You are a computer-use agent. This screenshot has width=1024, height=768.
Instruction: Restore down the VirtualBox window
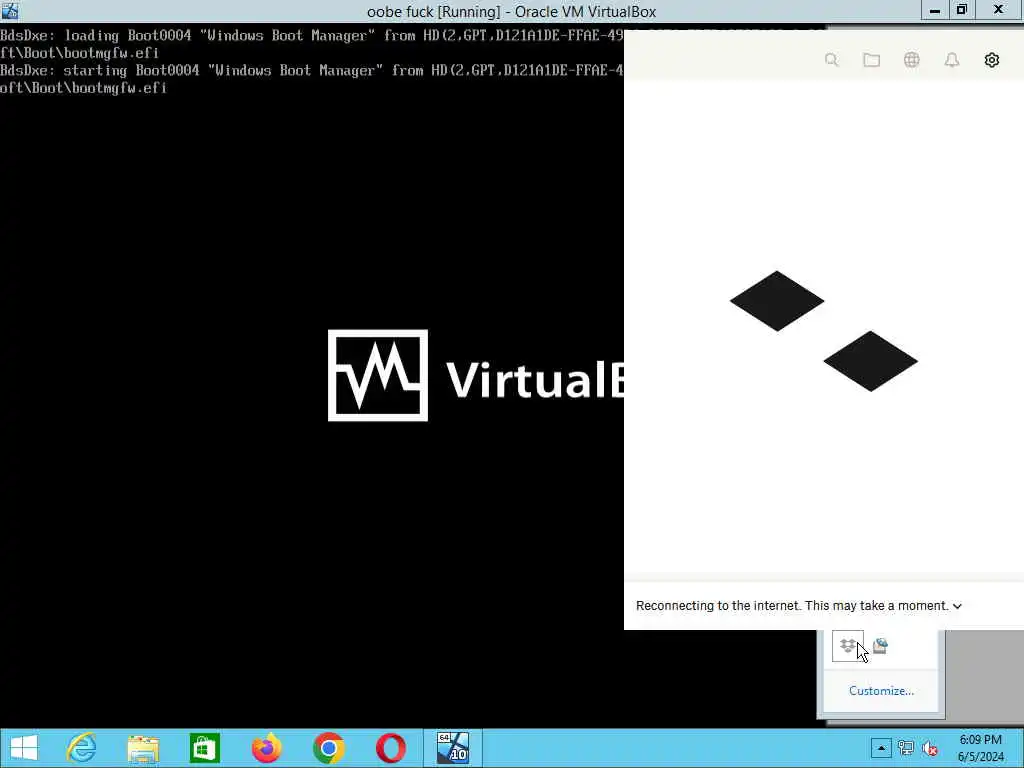pyautogui.click(x=962, y=10)
